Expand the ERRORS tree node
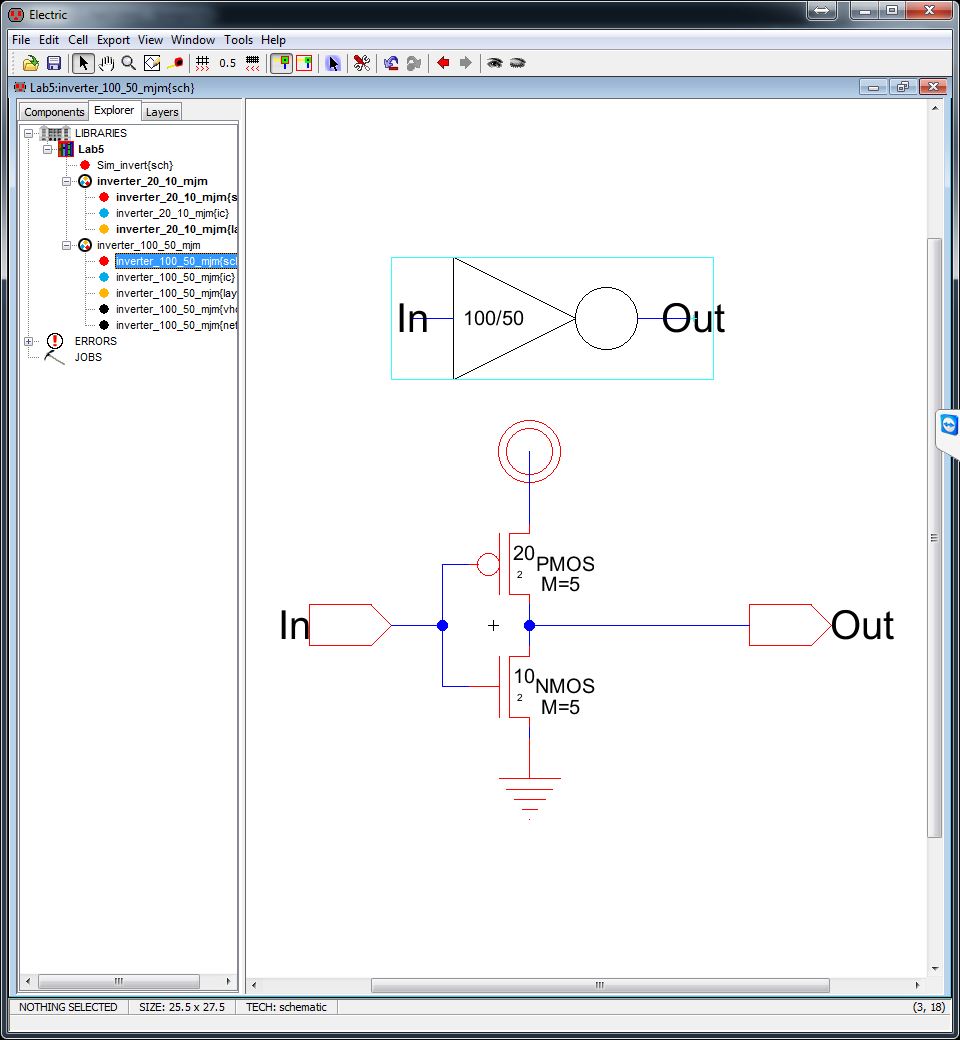960x1040 pixels. pos(28,341)
